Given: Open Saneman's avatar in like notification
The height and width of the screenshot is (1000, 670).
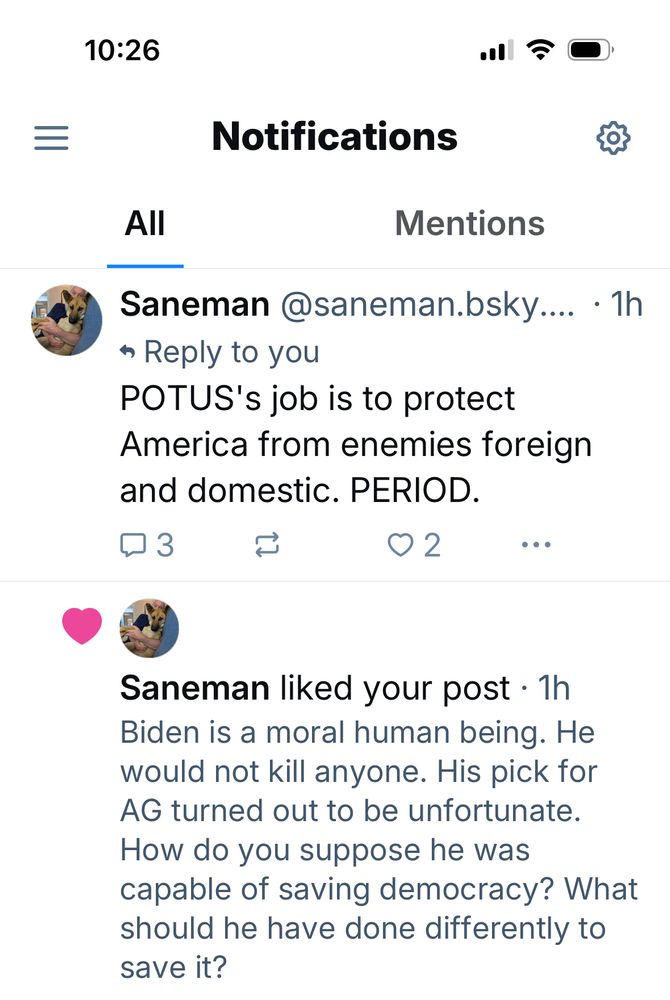Looking at the screenshot, I should (149, 628).
